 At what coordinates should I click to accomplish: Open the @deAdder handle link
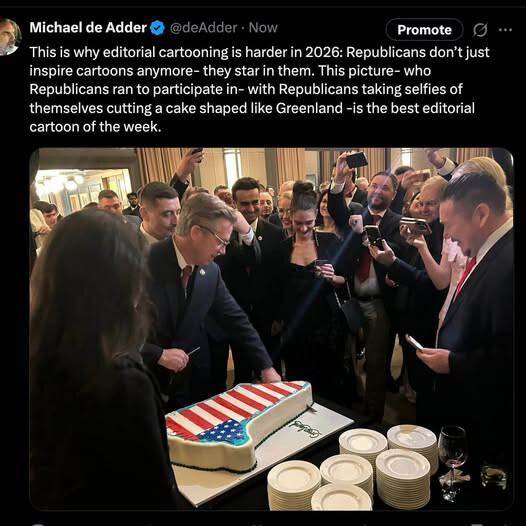tap(203, 28)
